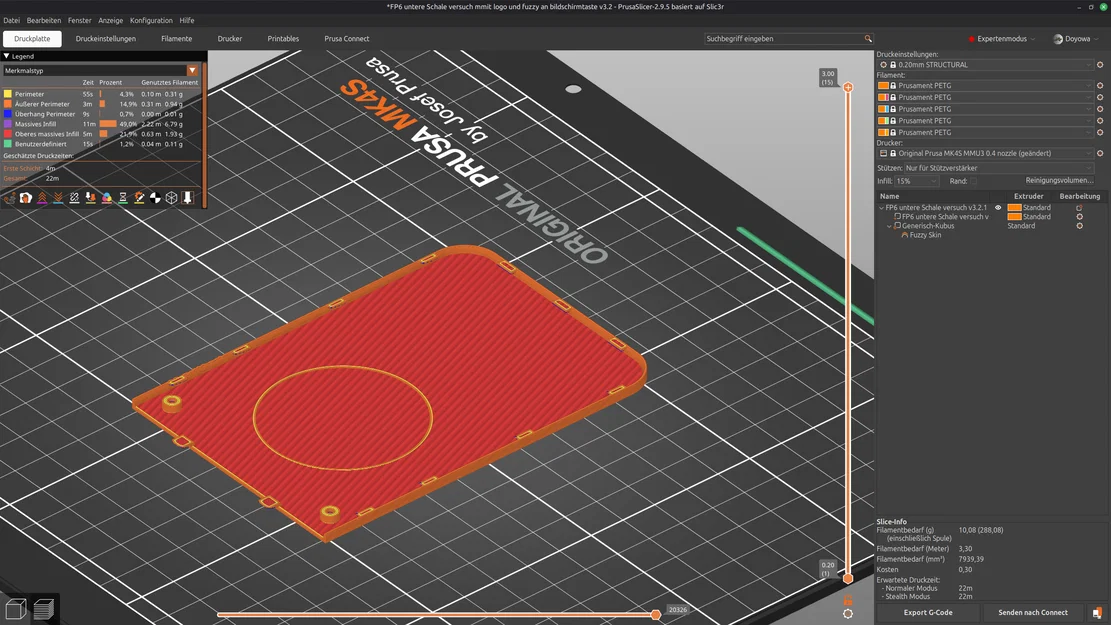This screenshot has width=1111, height=625.
Task: Open Hilfe menu
Action: pyautogui.click(x=187, y=21)
